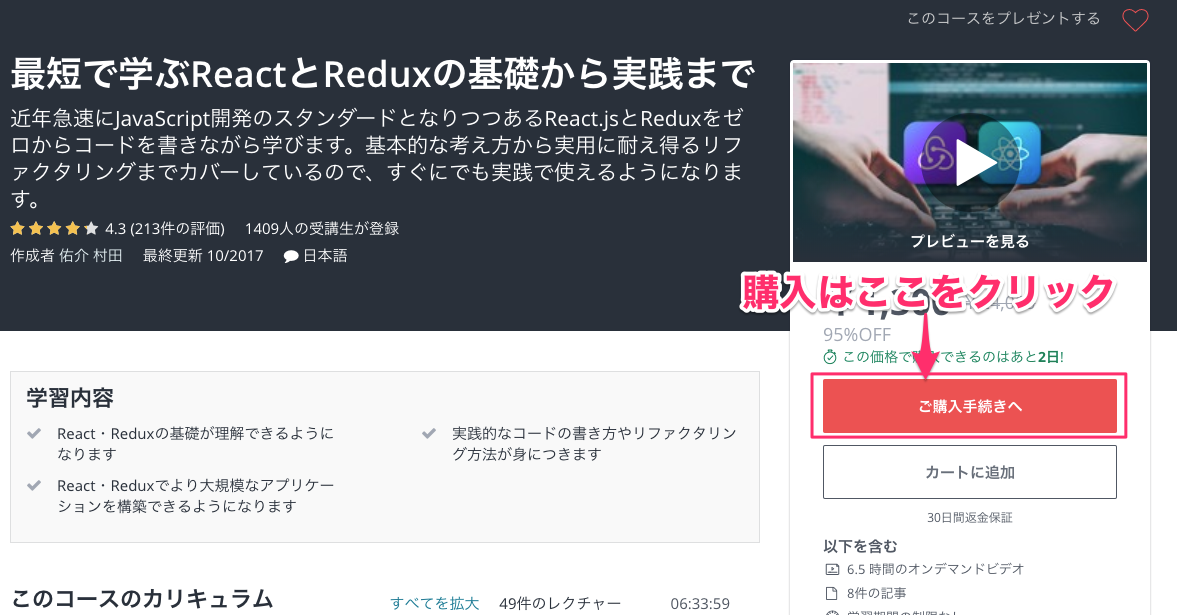1177x615 pixels.
Task: Click the 213件の評価 ratings count
Action: point(177,228)
